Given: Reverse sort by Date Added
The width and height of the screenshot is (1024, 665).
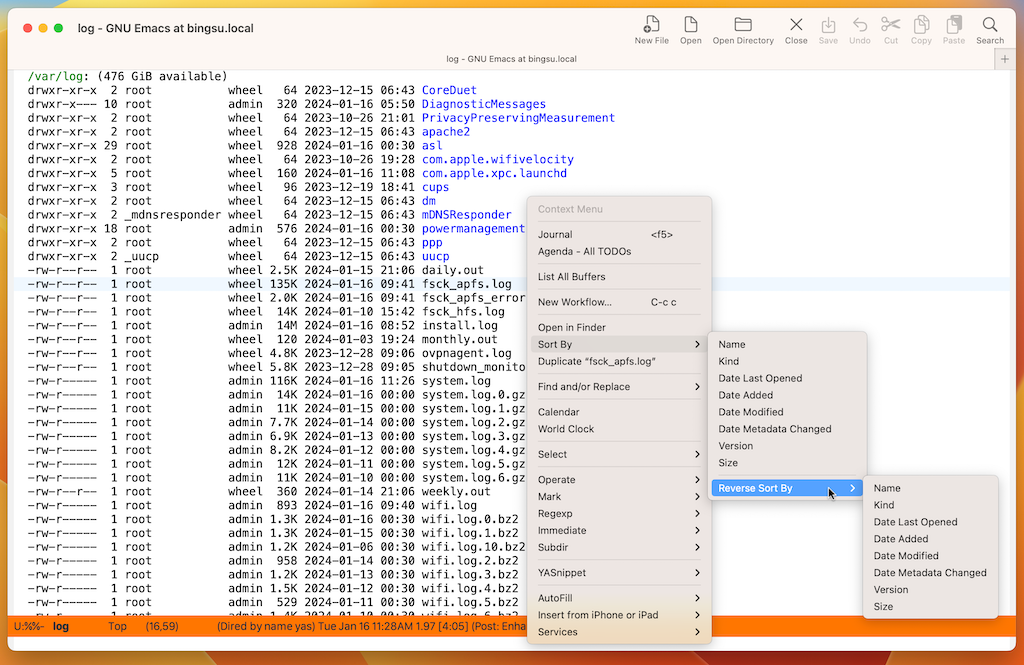Looking at the screenshot, I should (931, 539).
